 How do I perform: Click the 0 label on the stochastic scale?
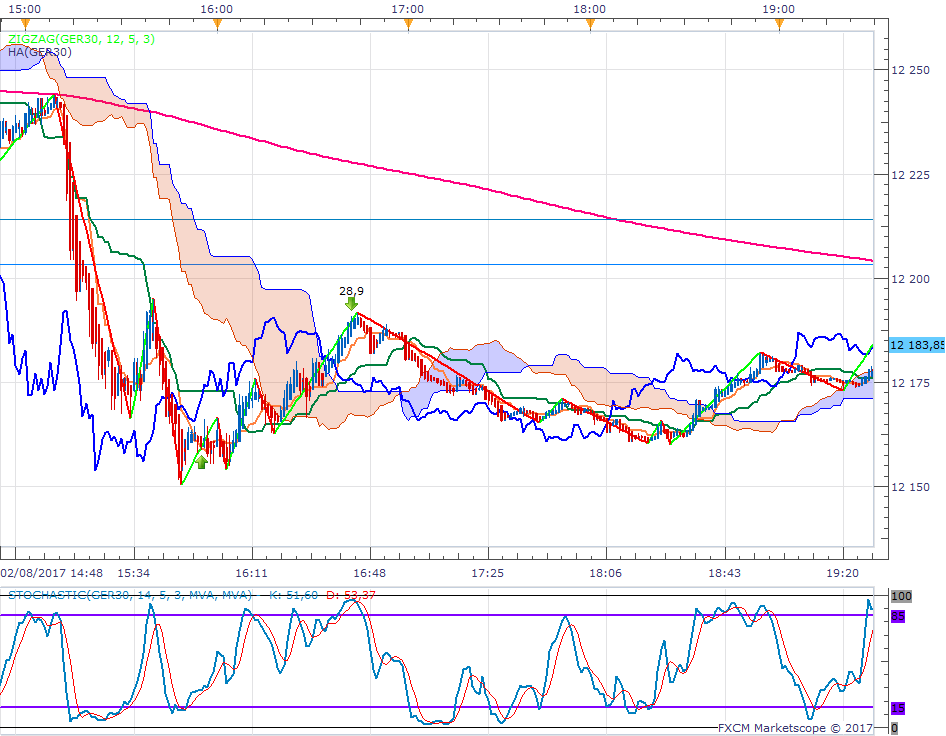click(x=894, y=728)
